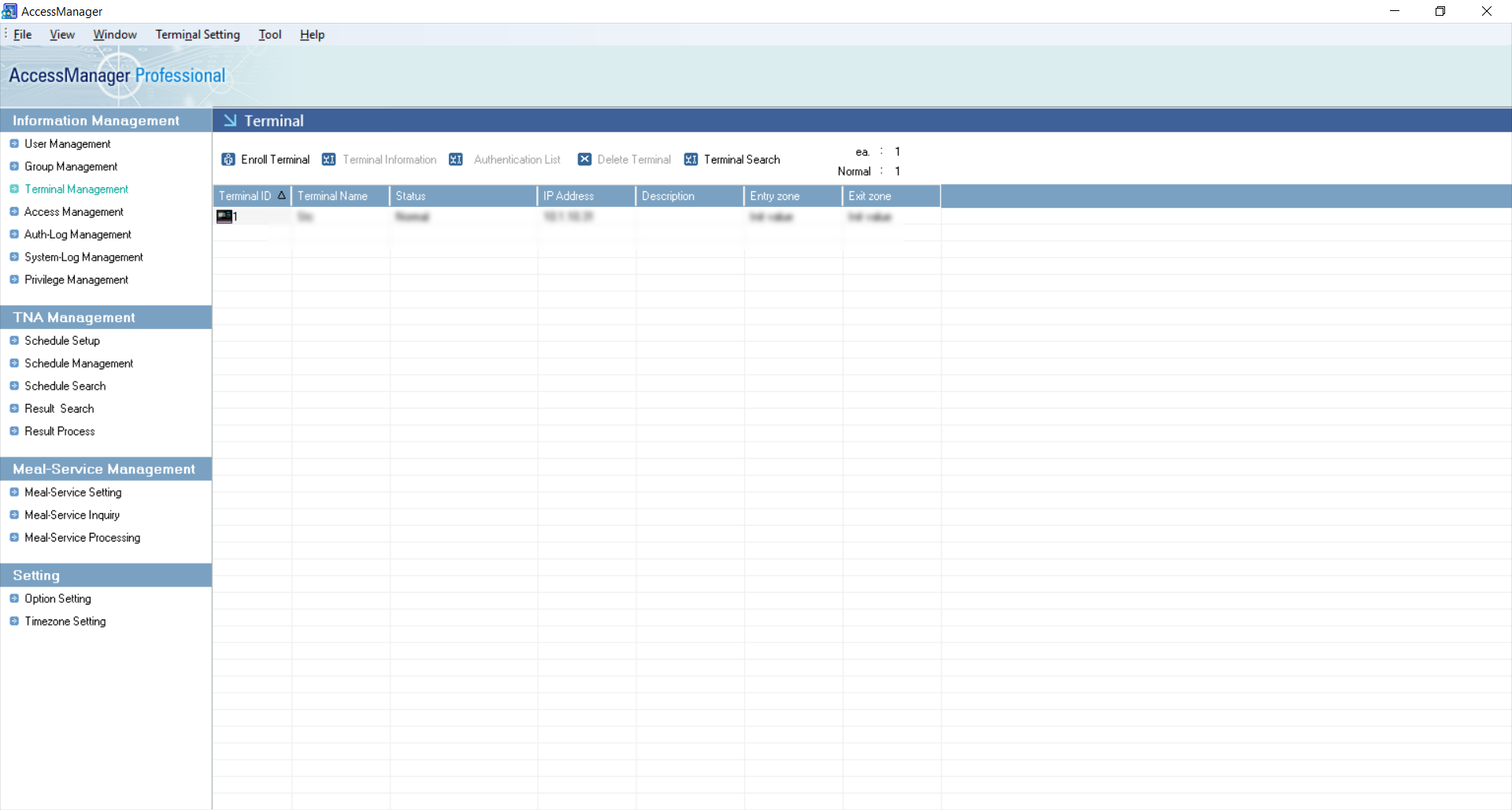This screenshot has height=810, width=1512.
Task: Click the Delete Terminal icon
Action: point(585,159)
